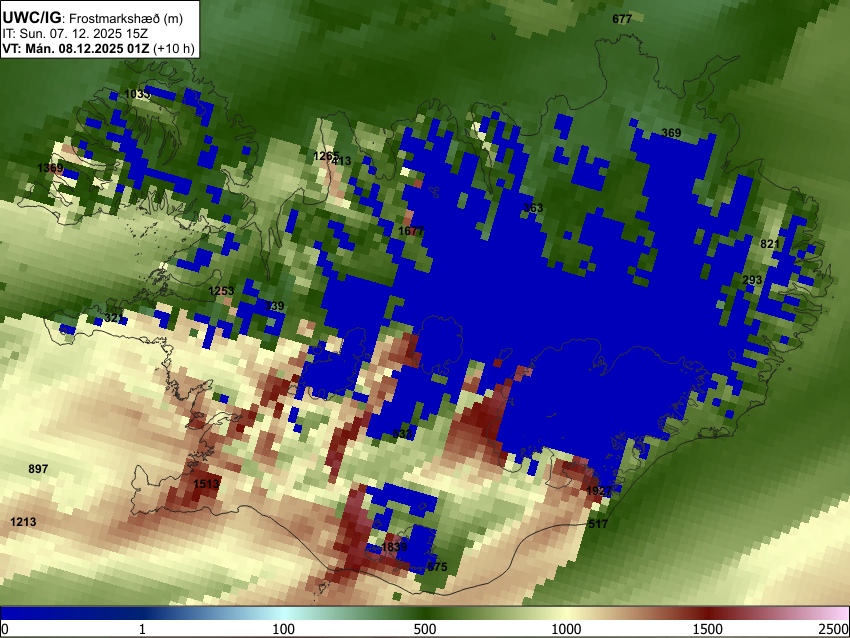Click the map value '413'
850x638 pixels.
pyautogui.click(x=342, y=160)
